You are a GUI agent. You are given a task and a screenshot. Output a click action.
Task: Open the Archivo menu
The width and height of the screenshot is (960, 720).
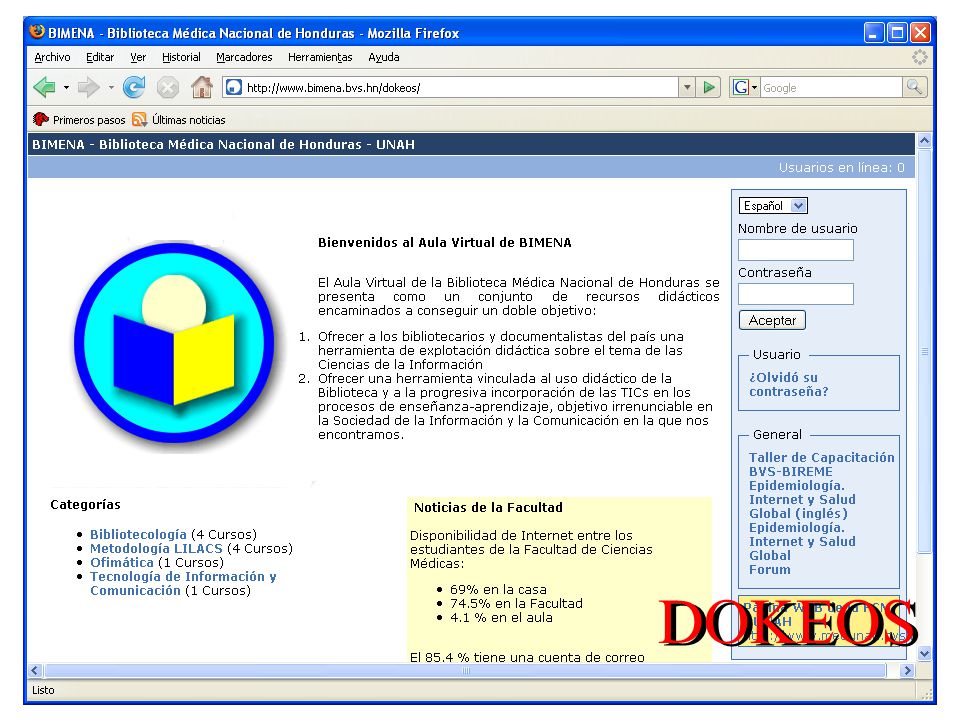click(52, 57)
